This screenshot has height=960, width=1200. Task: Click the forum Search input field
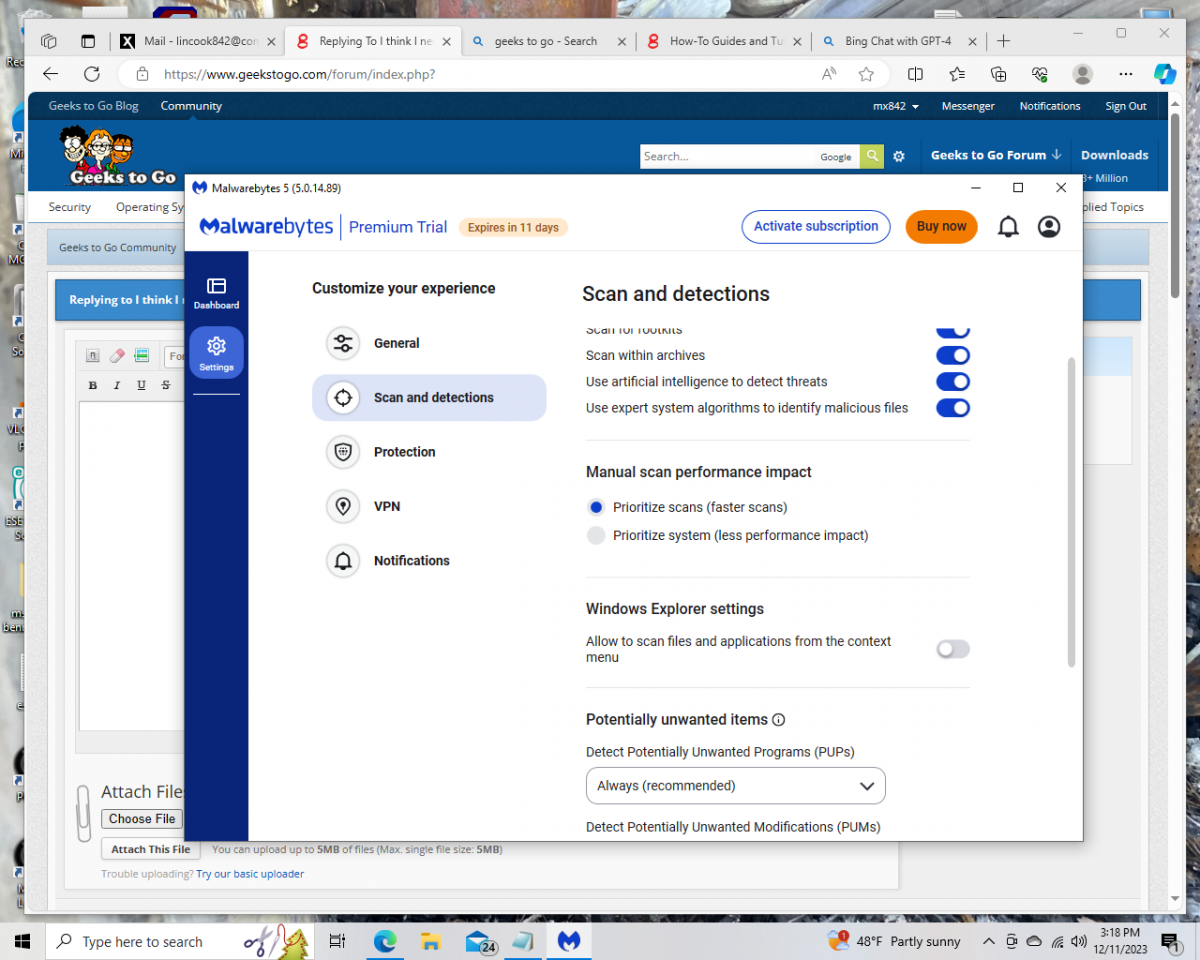(x=727, y=156)
